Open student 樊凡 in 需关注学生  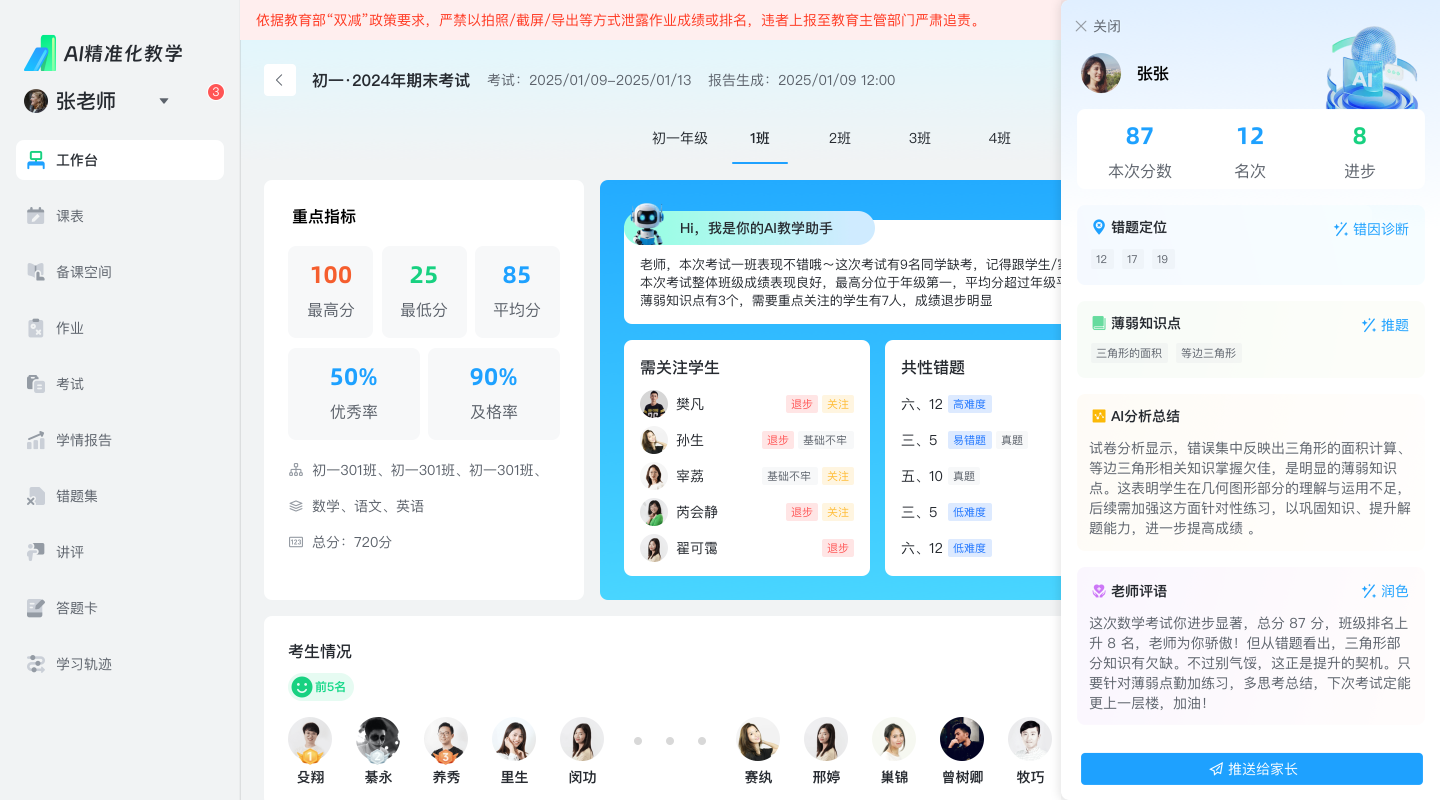pos(746,404)
